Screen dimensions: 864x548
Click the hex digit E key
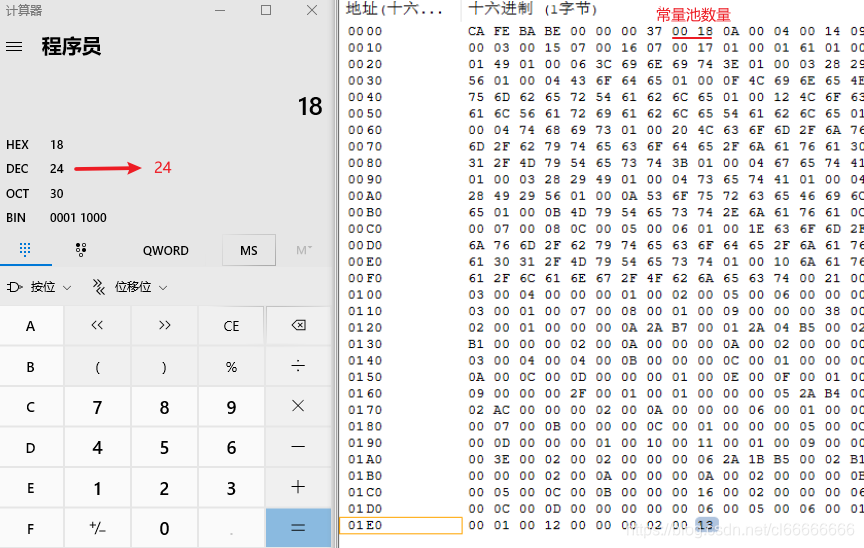(31, 489)
